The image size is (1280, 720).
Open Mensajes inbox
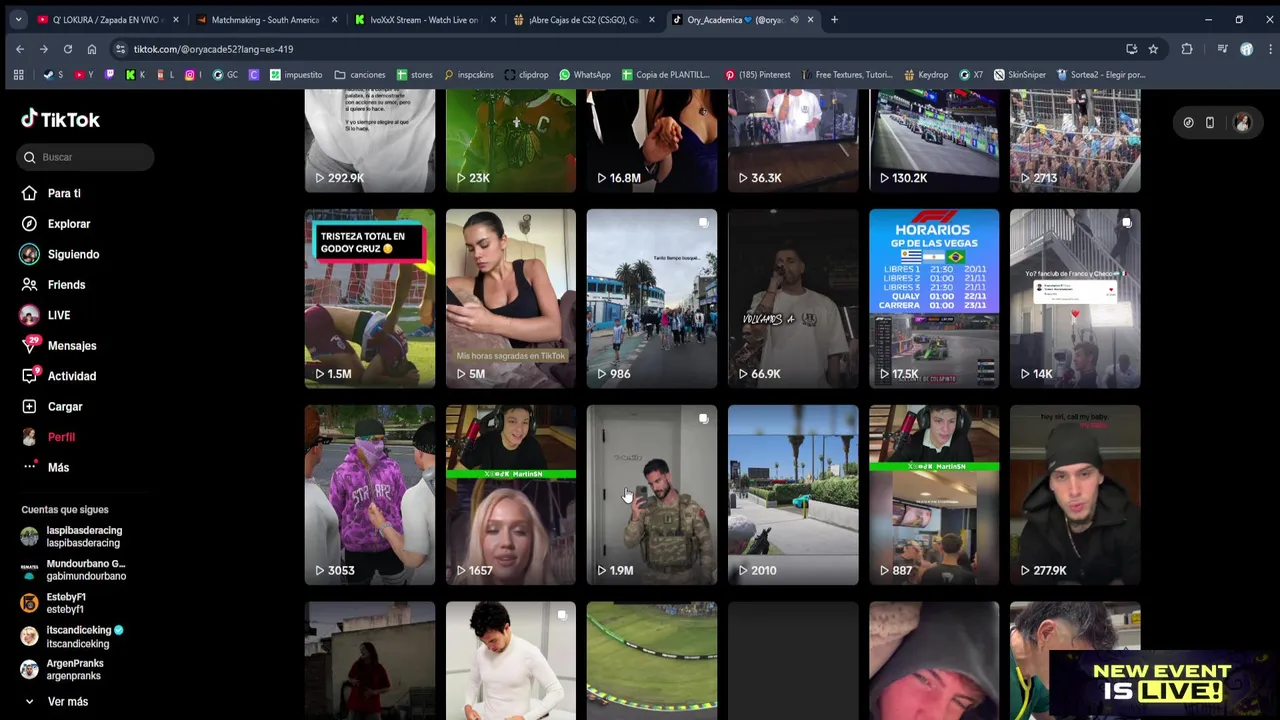click(x=72, y=346)
